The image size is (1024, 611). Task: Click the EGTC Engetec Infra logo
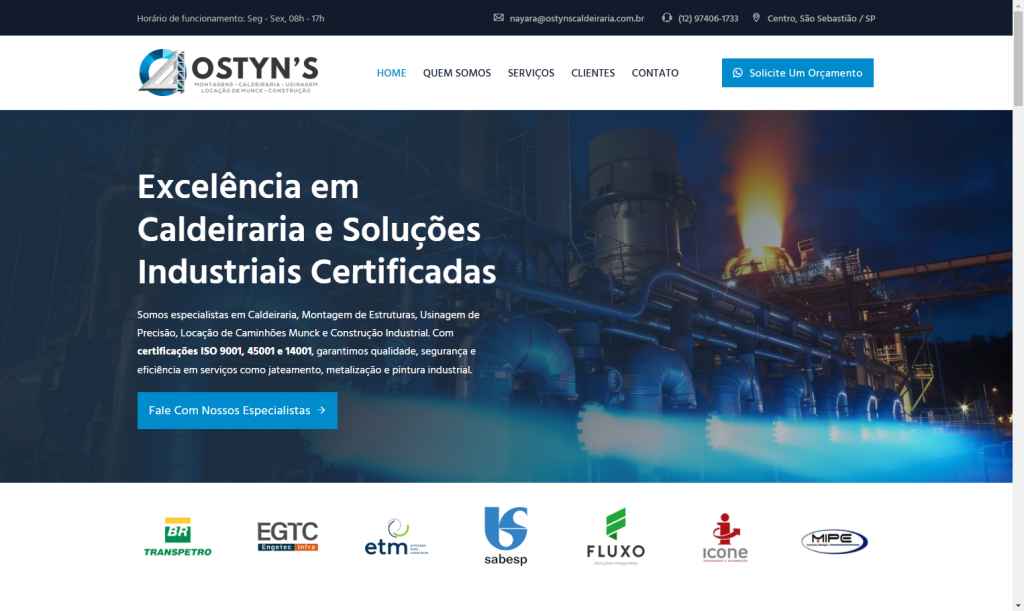pyautogui.click(x=288, y=537)
